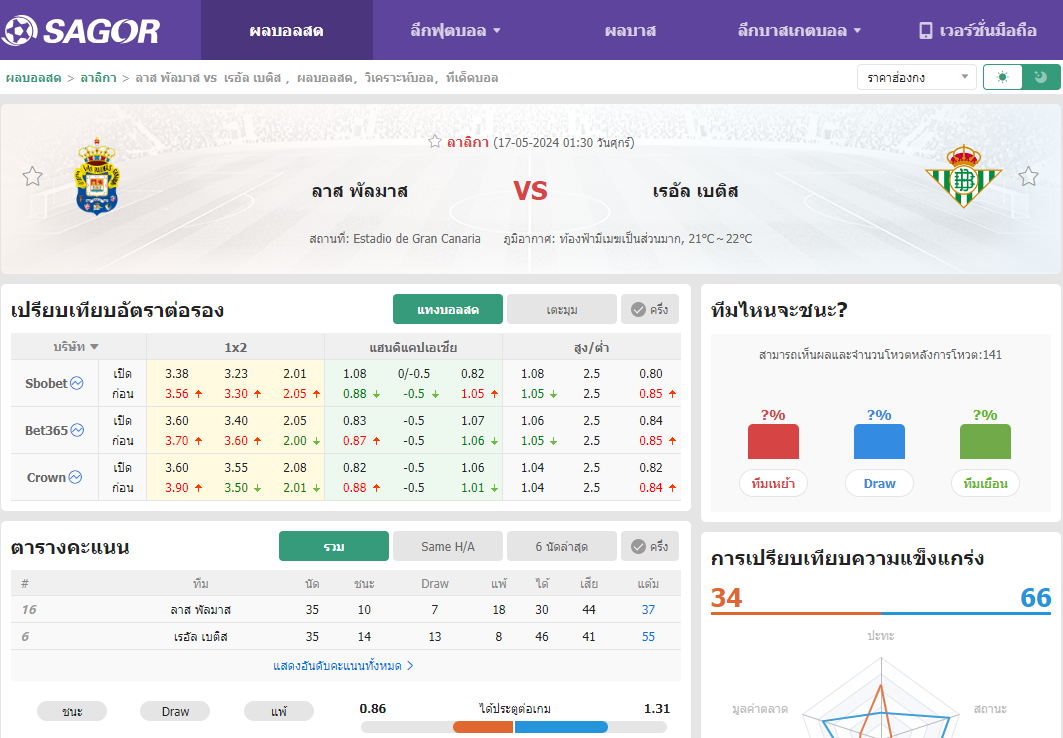This screenshot has height=738, width=1063.
Task: Click Sbobet latest home win odds 3.56
Action: tap(177, 394)
